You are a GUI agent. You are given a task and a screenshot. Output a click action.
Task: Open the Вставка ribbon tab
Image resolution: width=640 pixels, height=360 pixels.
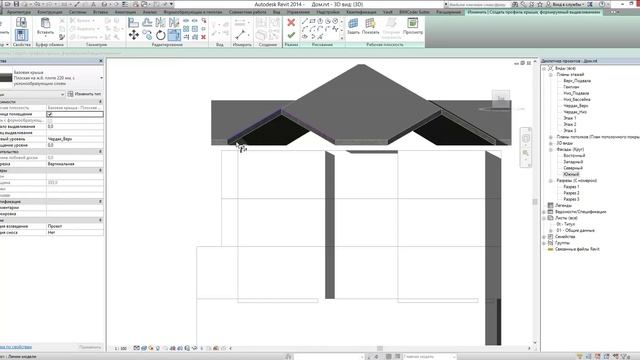click(x=100, y=12)
